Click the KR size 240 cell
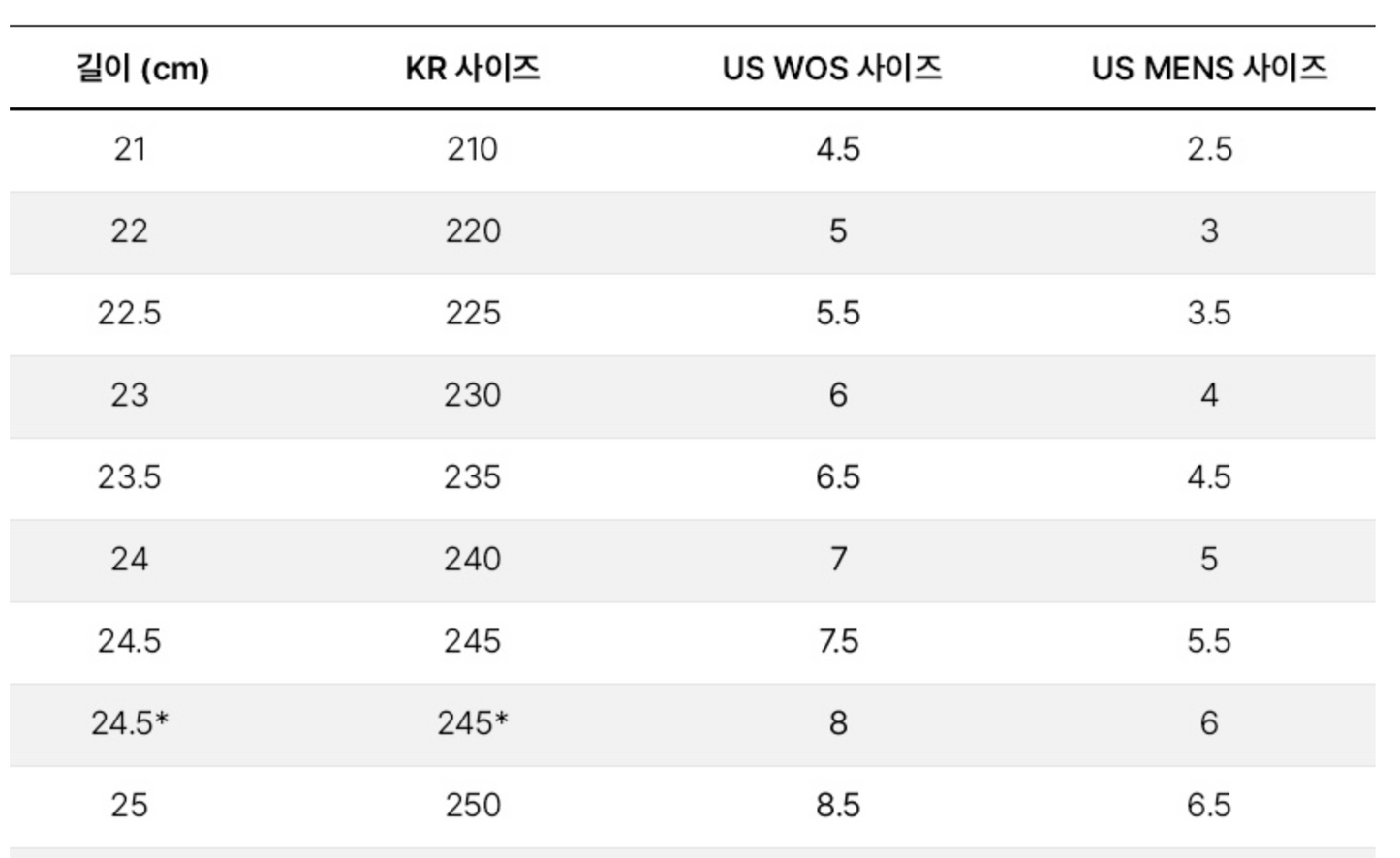 473,560
